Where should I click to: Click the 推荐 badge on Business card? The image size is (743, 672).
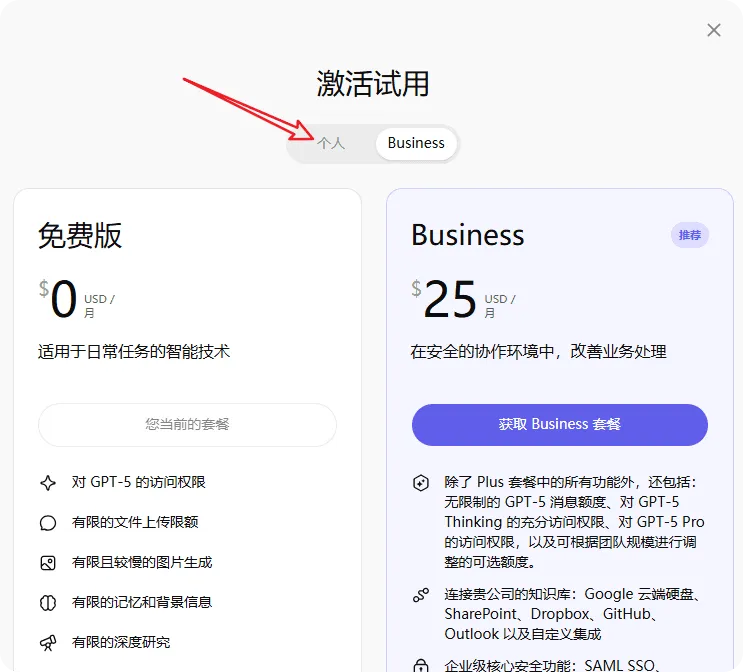(x=689, y=235)
